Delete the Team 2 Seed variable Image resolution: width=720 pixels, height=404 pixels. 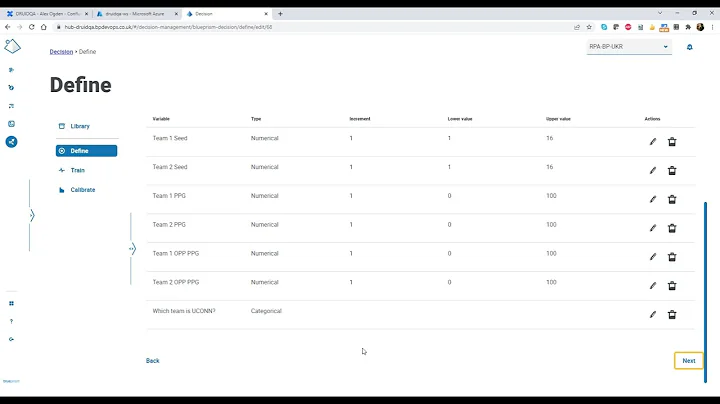pyautogui.click(x=672, y=171)
